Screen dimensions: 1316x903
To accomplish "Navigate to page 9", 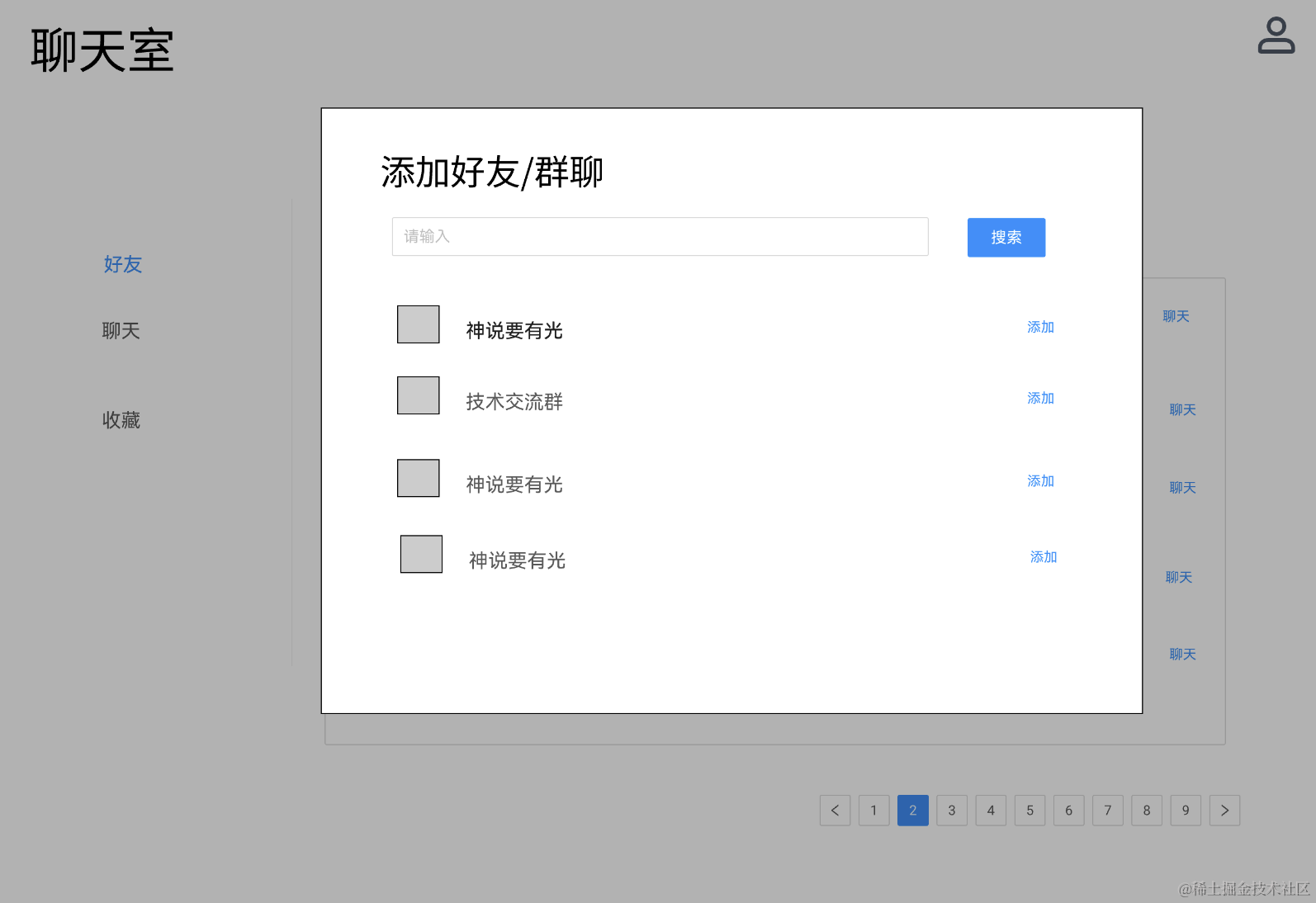I will [1186, 811].
